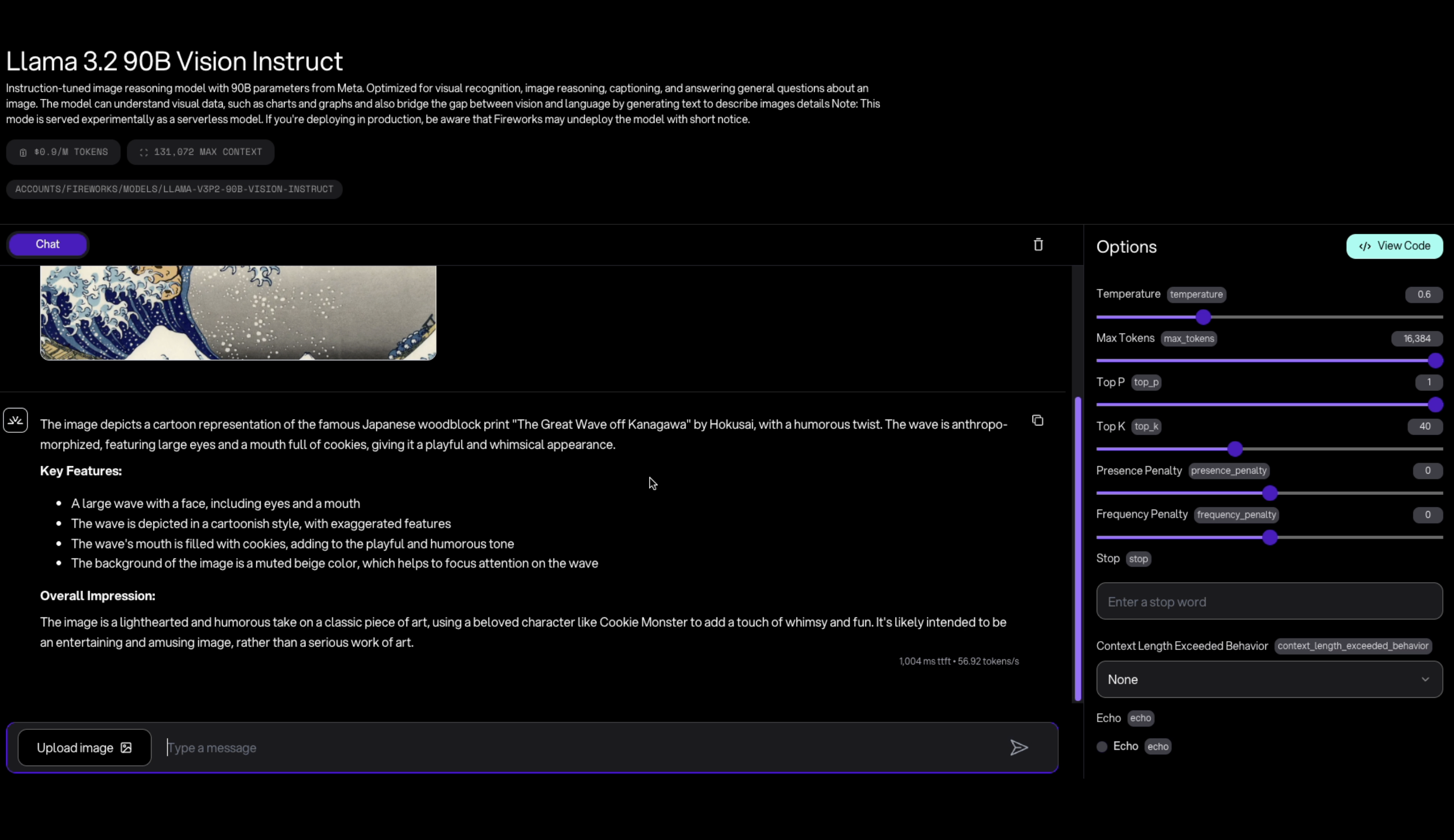The width and height of the screenshot is (1454, 840).
Task: Click the temperature parameter tag
Action: coord(1196,294)
